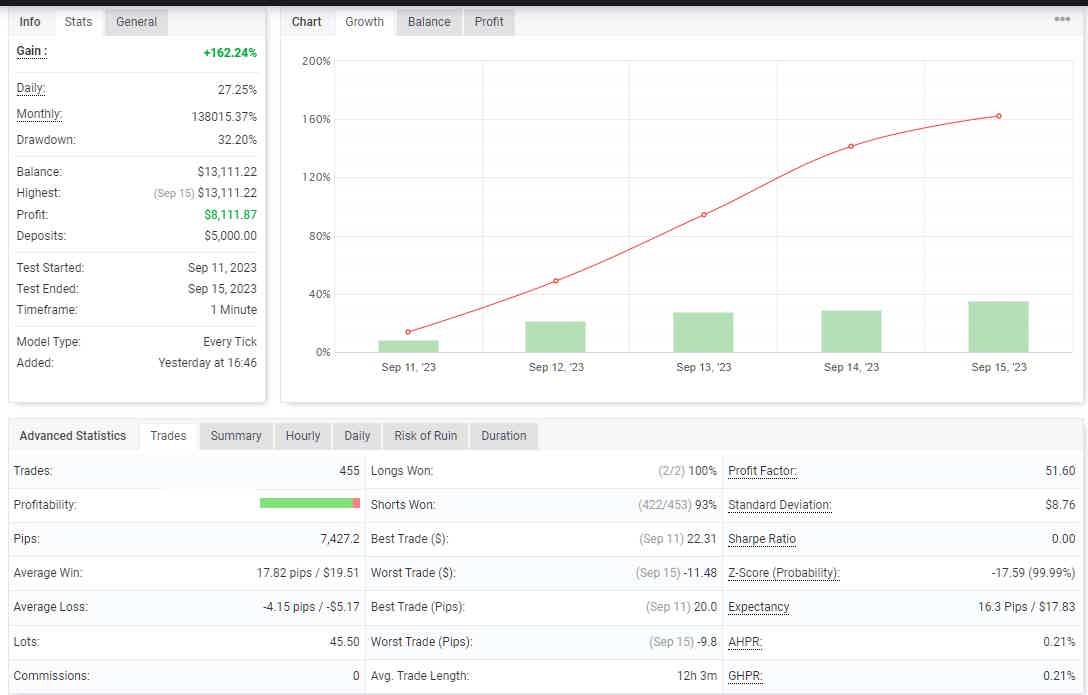
Task: Click the Profit Factor link
Action: pos(762,471)
